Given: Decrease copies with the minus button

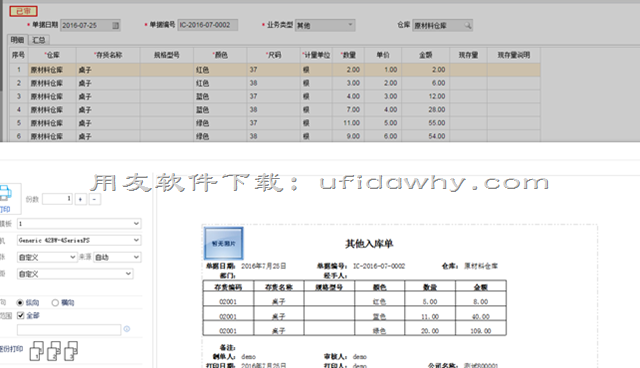Looking at the screenshot, I should (x=95, y=199).
